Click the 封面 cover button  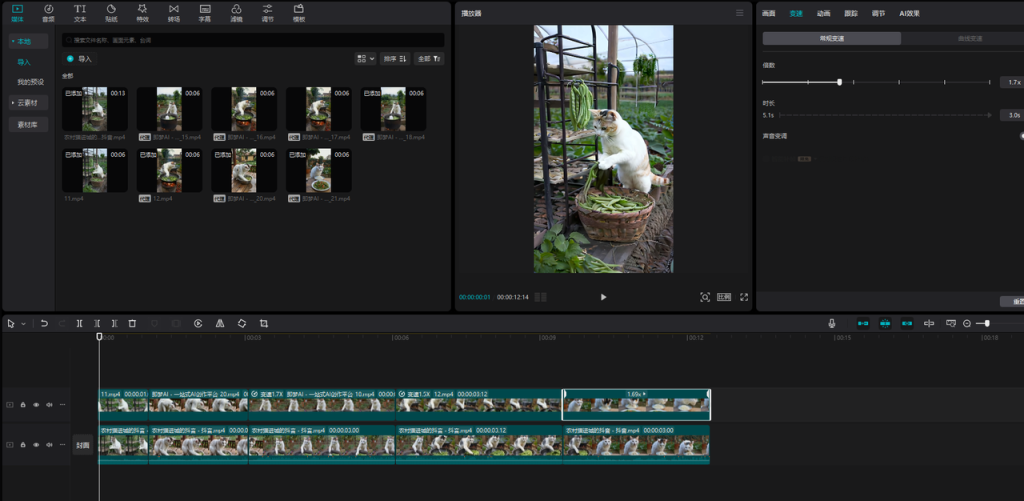[x=83, y=445]
